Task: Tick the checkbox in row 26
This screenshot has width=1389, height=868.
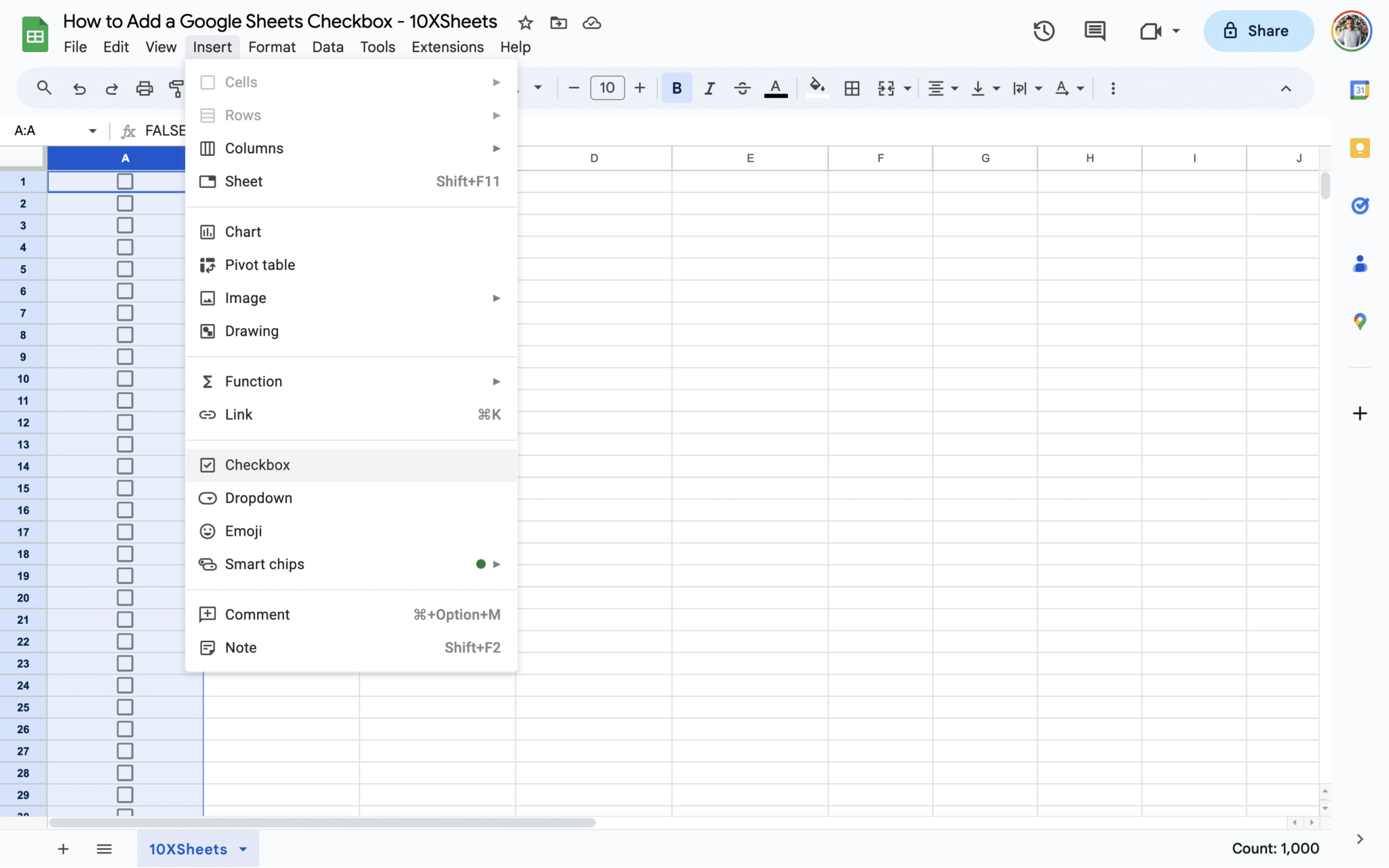Action: click(x=125, y=729)
